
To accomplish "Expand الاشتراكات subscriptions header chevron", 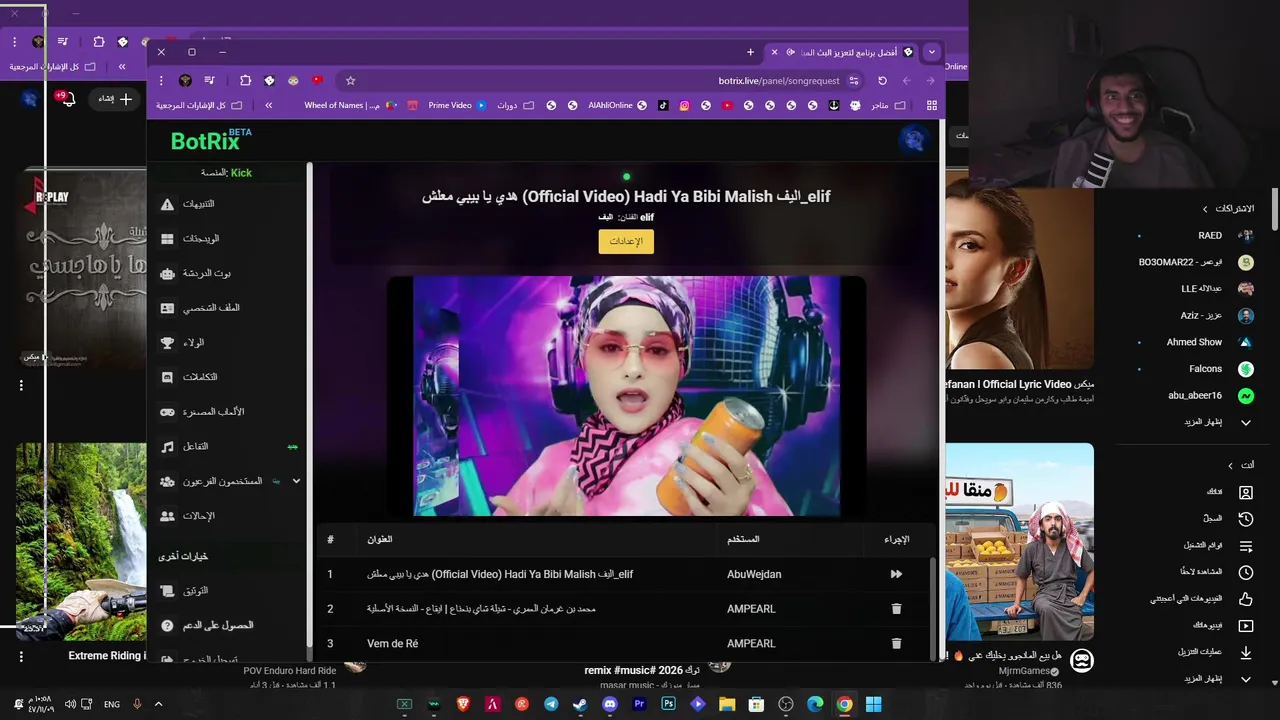I will [1205, 209].
